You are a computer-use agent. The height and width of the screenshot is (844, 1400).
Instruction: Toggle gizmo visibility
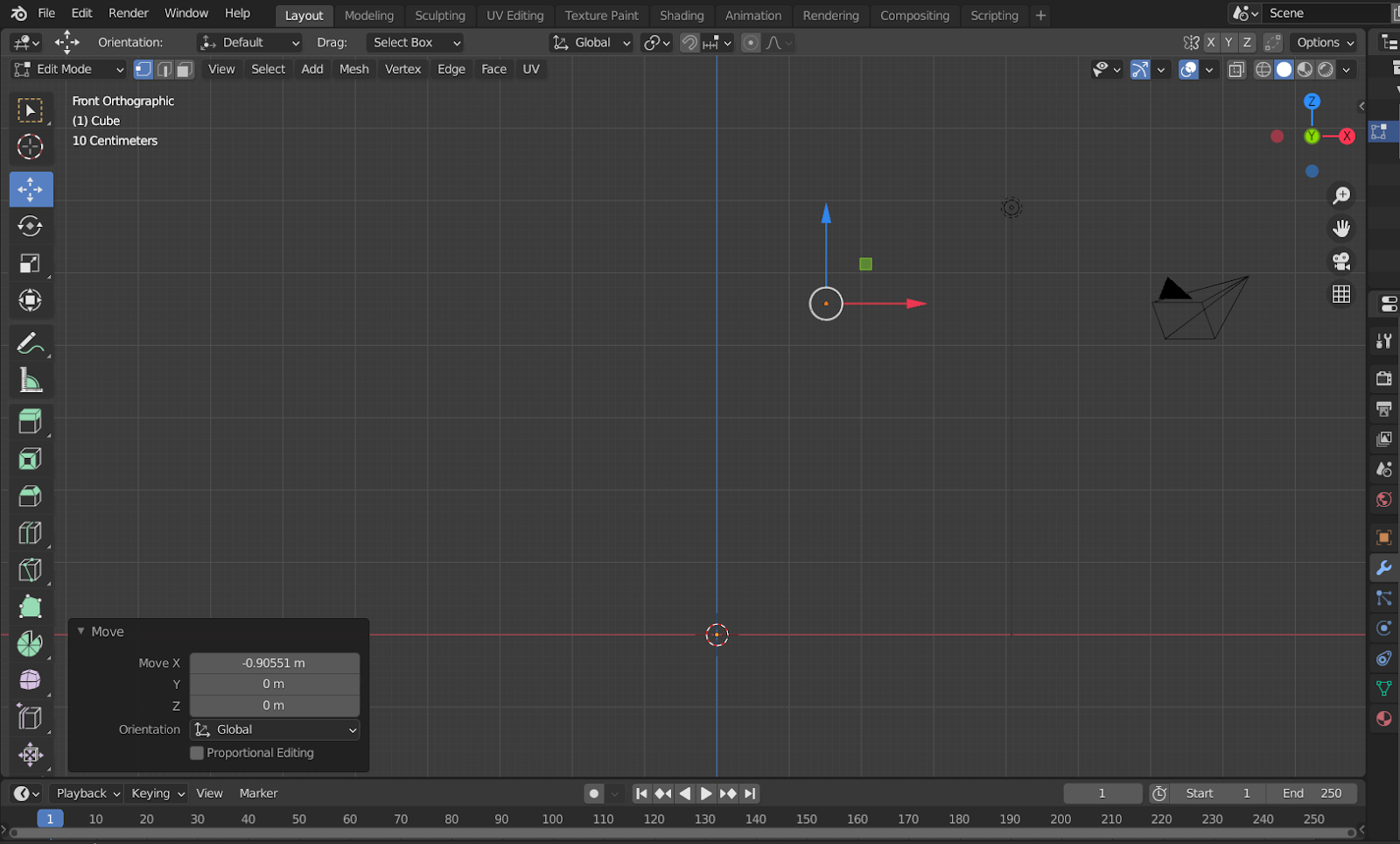(1140, 69)
